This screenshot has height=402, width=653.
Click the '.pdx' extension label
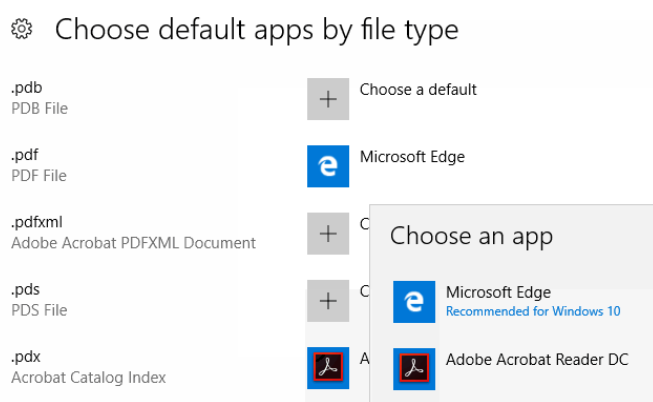pos(26,357)
